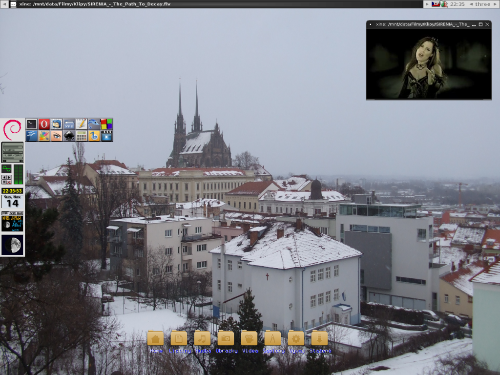500x375 pixels.
Task: Launch the eye image viewer icon
Action: 56,136
